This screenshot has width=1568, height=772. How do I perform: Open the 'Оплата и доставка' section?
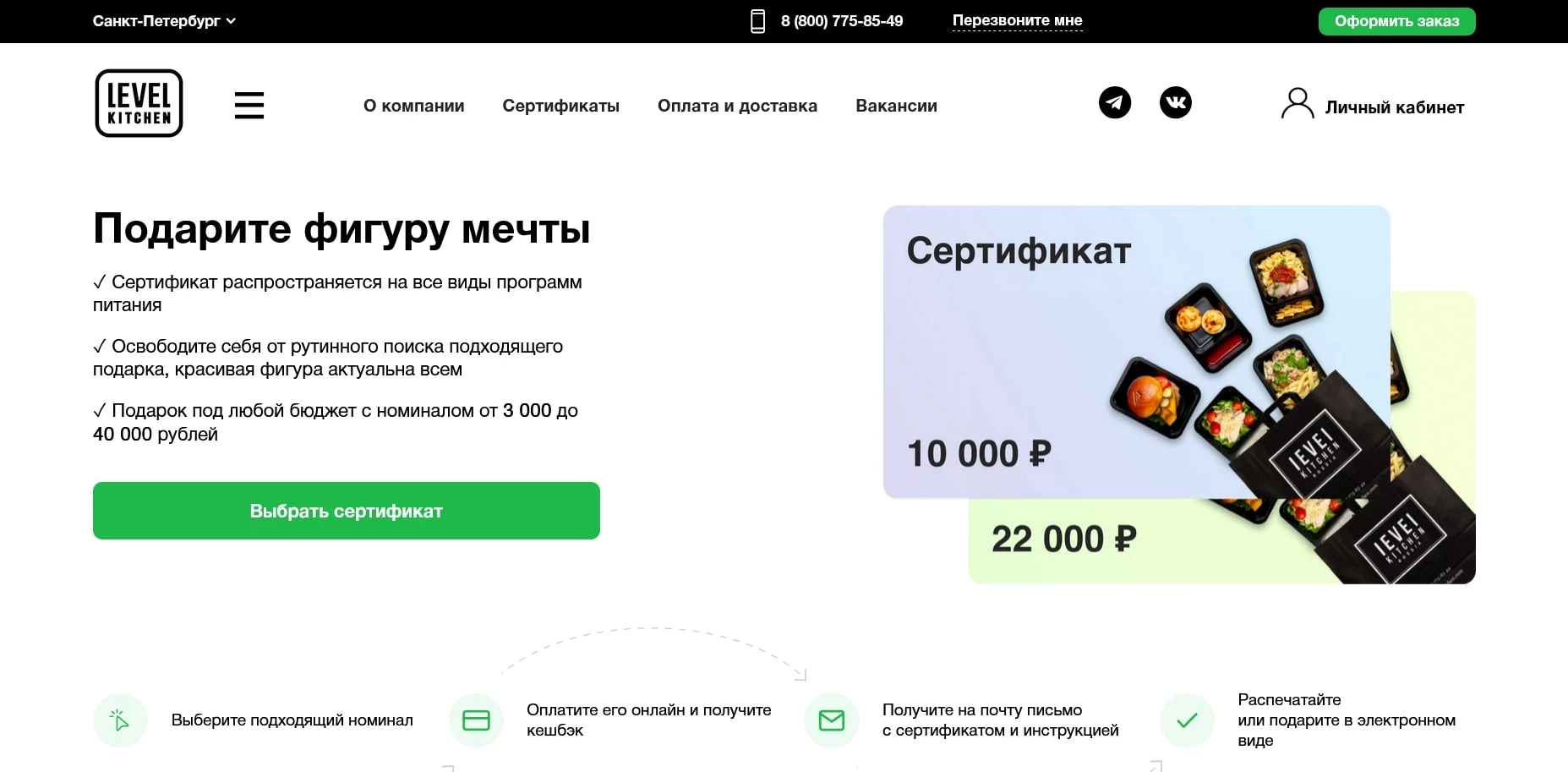[x=737, y=106]
